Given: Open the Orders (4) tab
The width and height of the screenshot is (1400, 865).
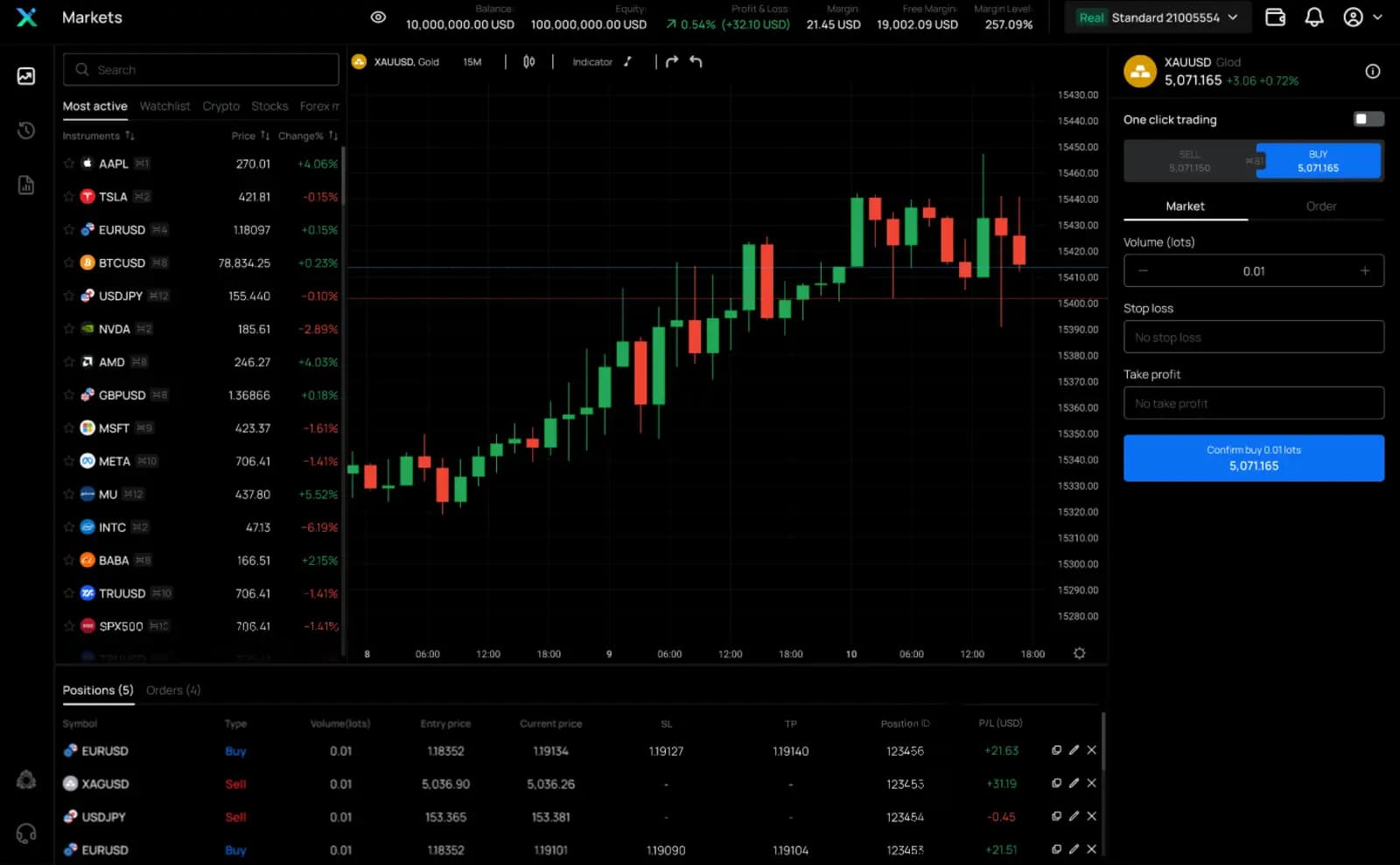Looking at the screenshot, I should pyautogui.click(x=173, y=690).
